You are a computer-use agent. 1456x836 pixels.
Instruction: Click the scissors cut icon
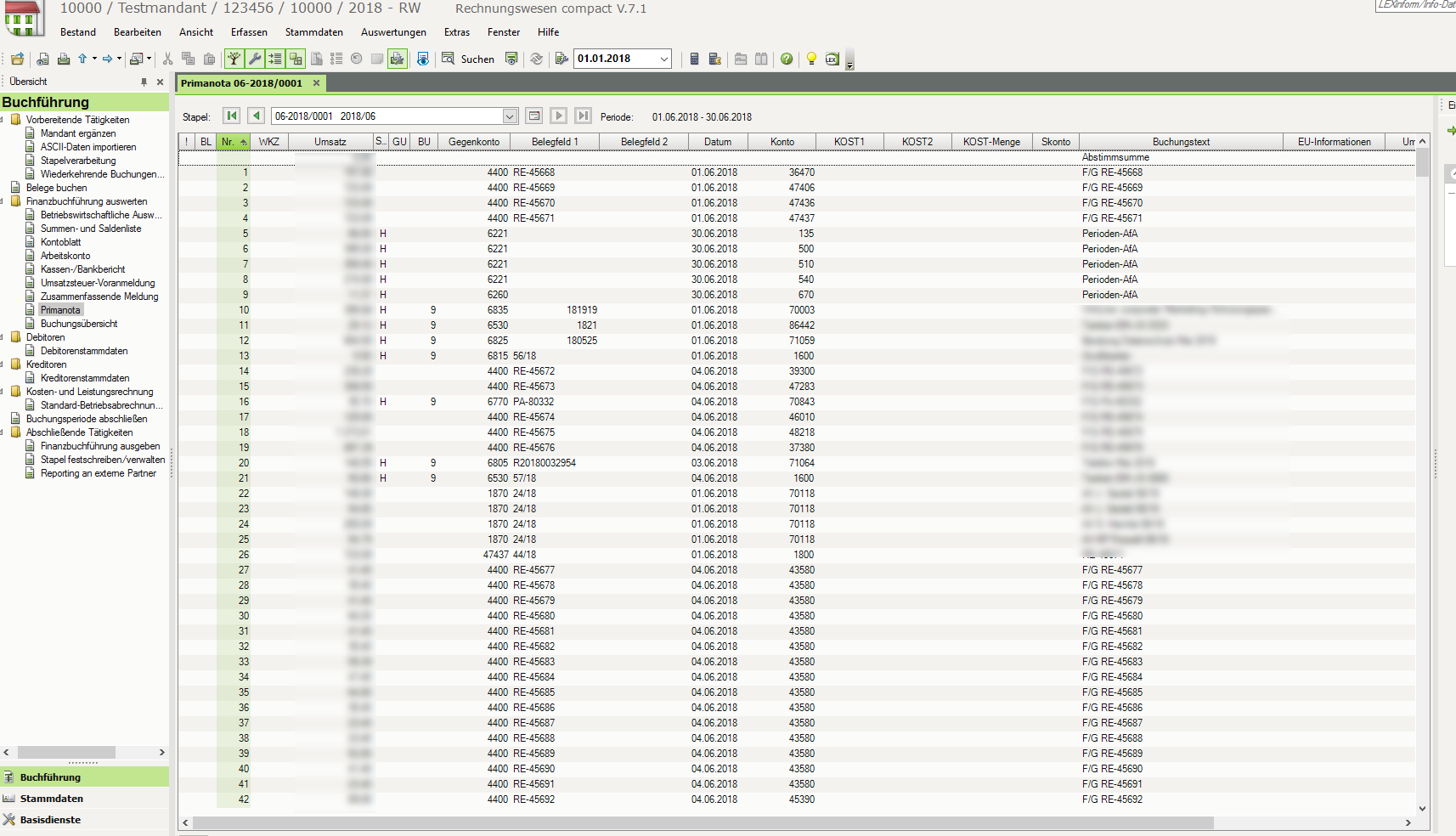click(x=167, y=59)
